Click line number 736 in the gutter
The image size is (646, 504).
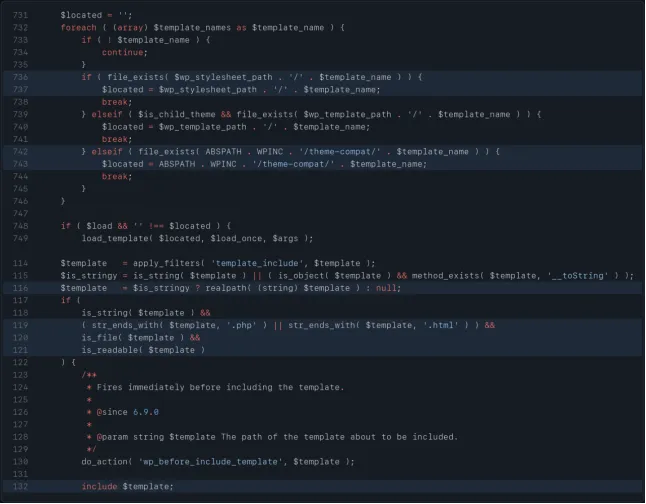tap(20, 77)
